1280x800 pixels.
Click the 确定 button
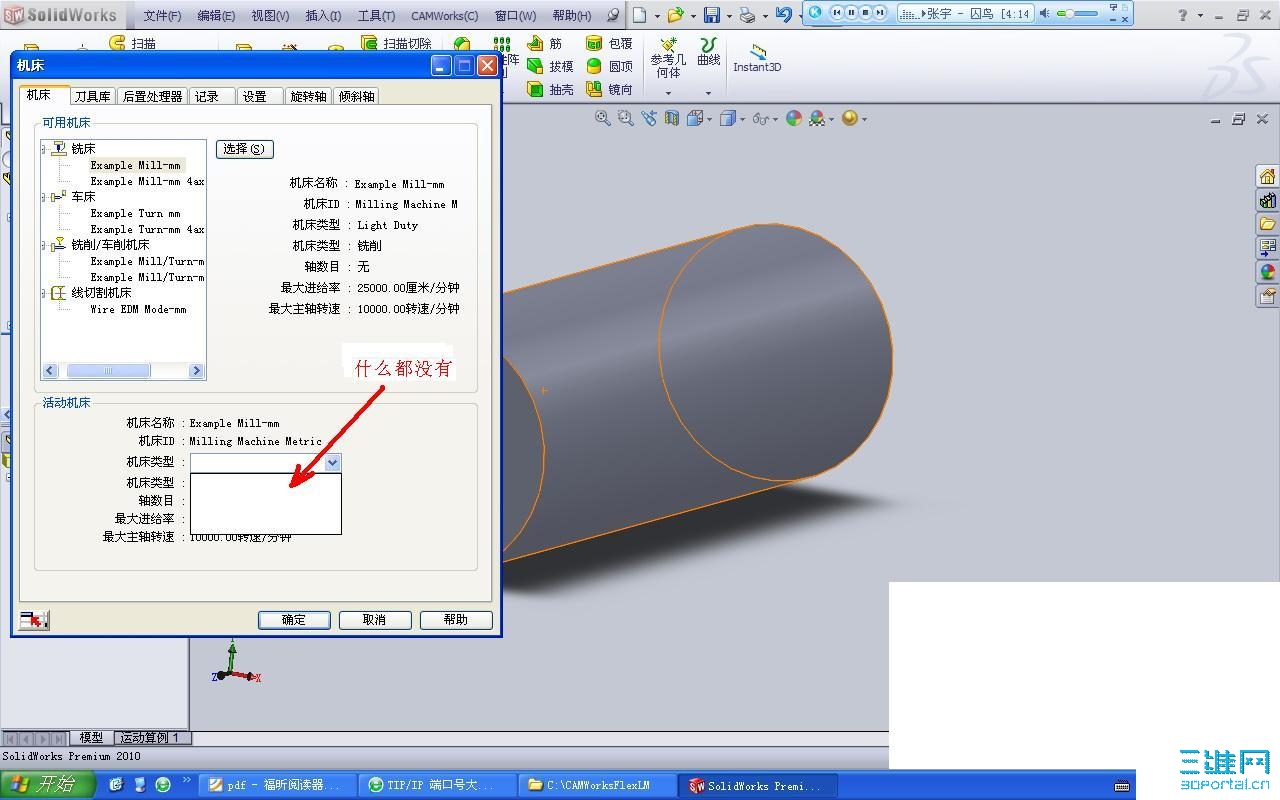294,620
